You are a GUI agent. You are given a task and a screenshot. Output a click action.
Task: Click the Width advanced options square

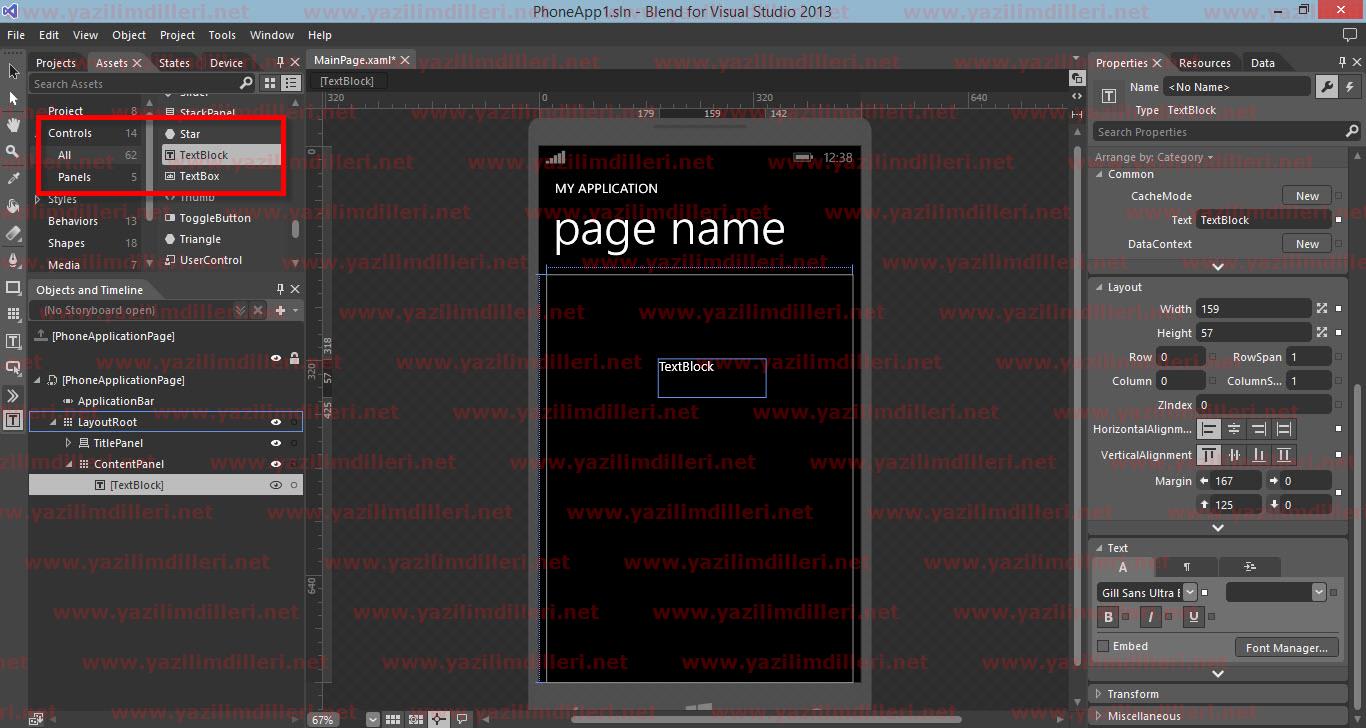pyautogui.click(x=1339, y=309)
